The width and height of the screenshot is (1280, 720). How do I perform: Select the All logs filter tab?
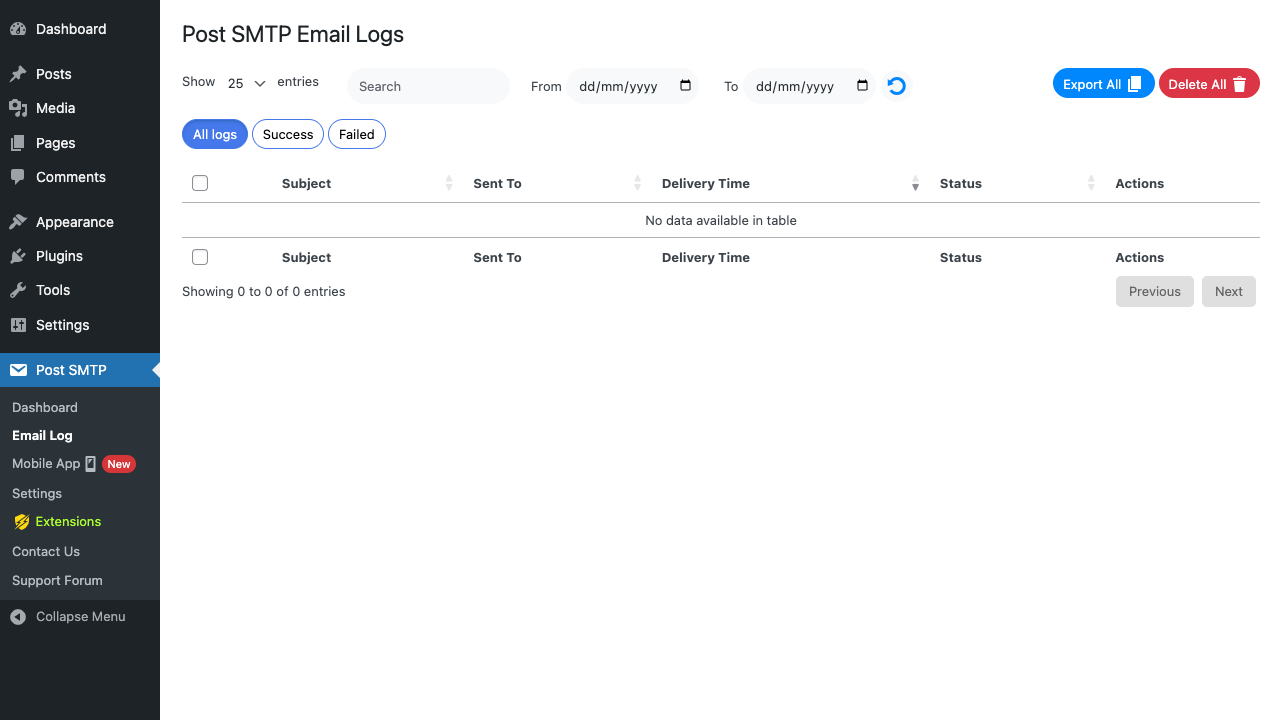point(215,134)
